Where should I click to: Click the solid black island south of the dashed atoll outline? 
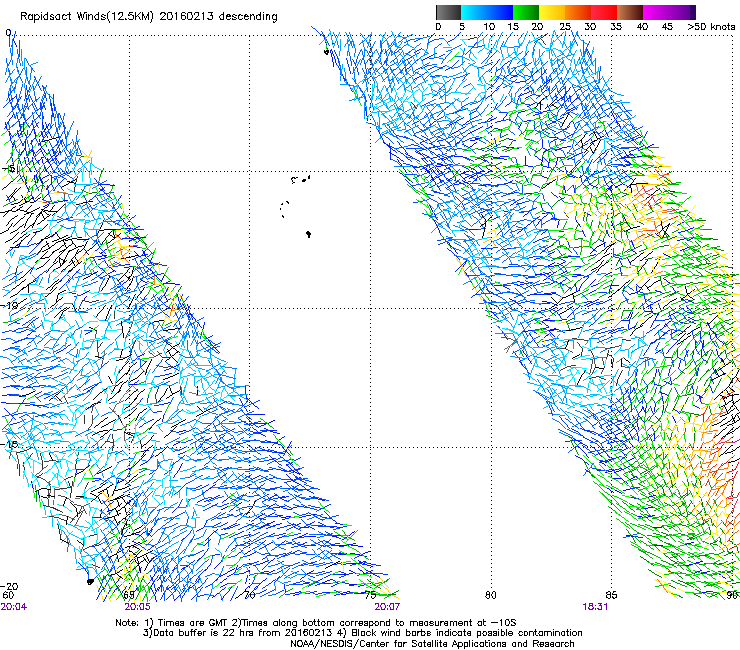[308, 234]
